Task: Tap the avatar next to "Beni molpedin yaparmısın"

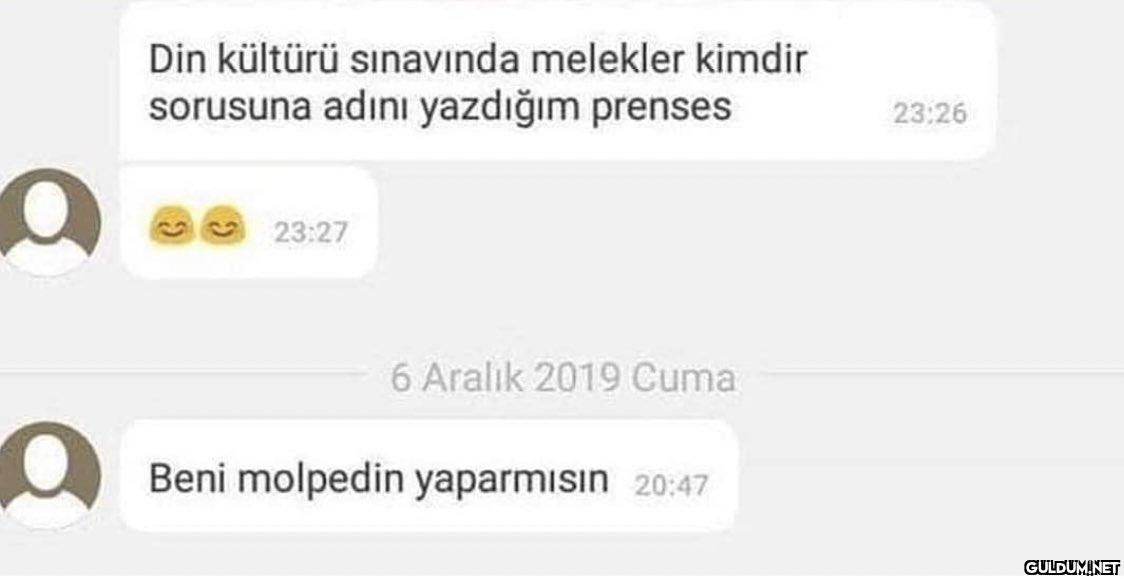Action: 47,474
